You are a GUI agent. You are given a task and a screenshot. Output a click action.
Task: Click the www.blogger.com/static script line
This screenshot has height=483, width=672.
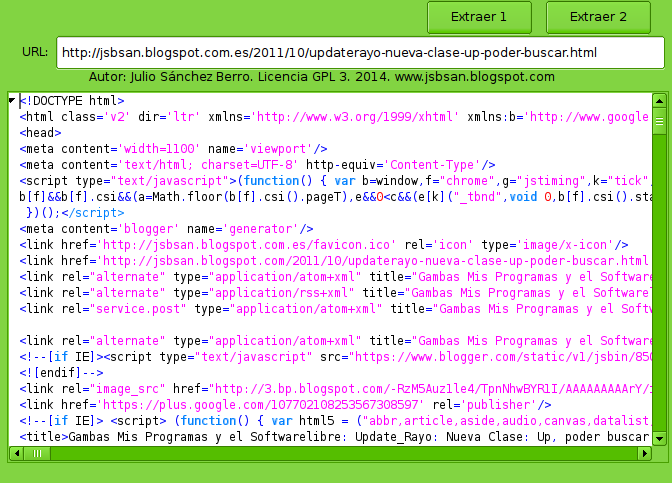tap(336, 357)
